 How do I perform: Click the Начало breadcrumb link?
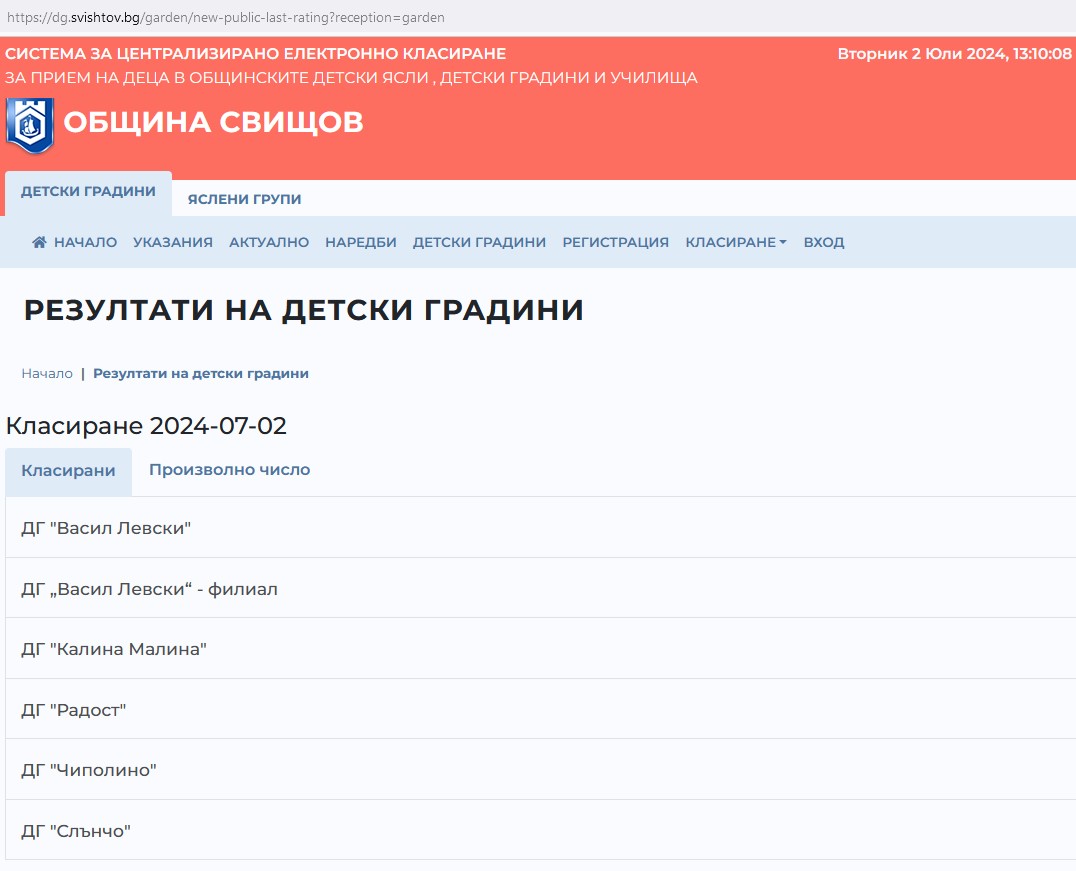coord(47,373)
